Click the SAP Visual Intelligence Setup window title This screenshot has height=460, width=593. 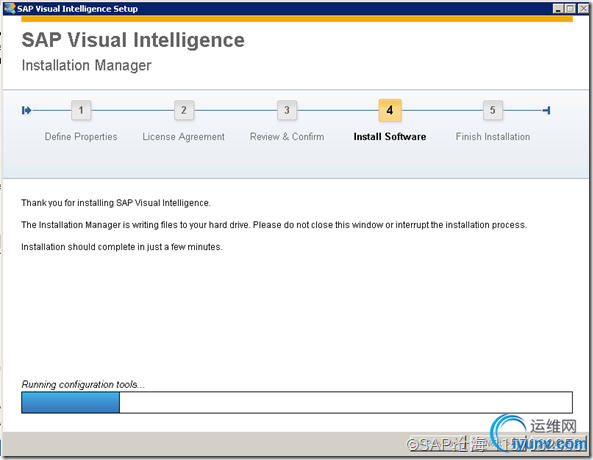coord(77,9)
